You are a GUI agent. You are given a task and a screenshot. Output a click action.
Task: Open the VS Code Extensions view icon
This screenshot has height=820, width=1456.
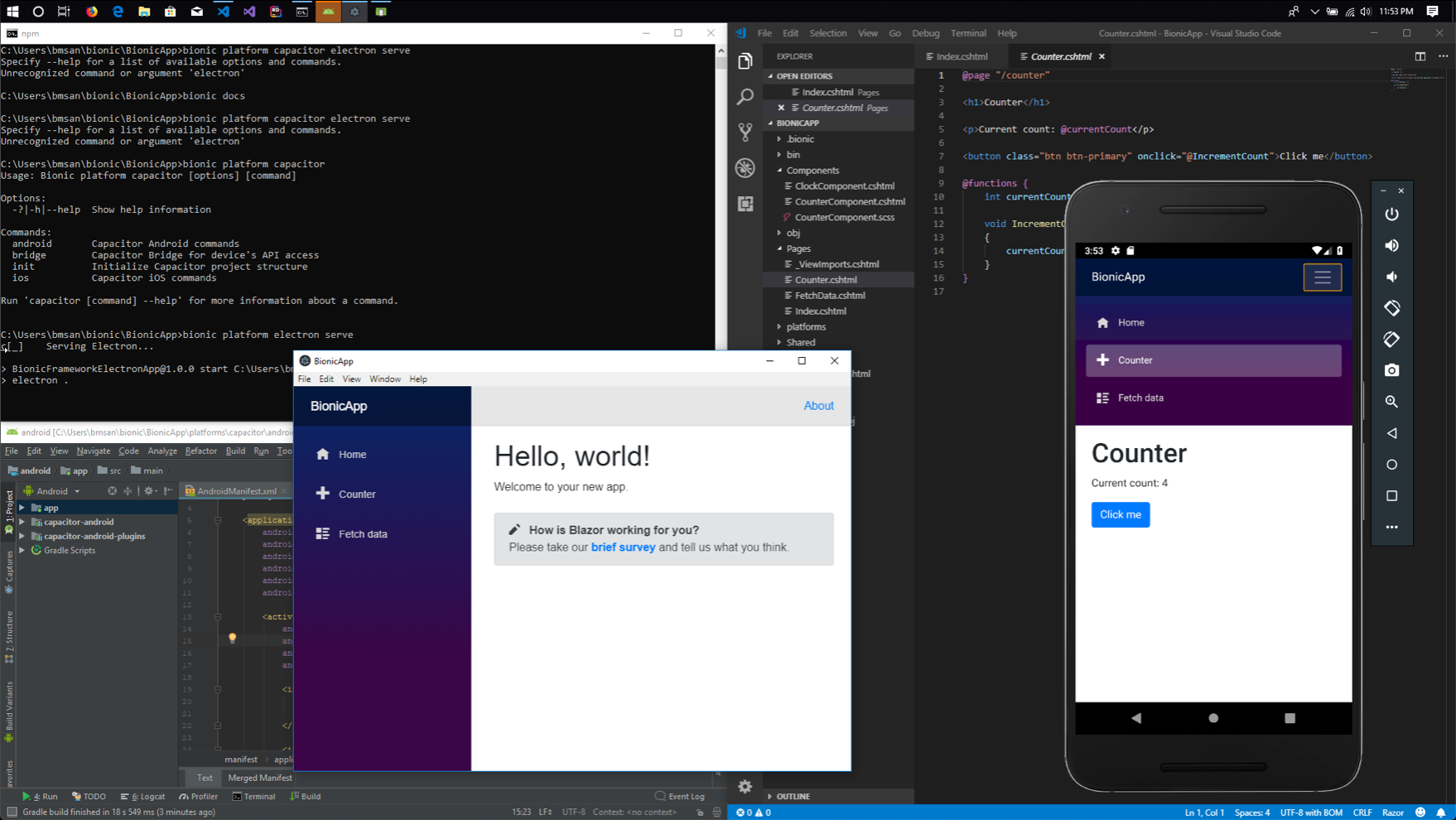click(x=745, y=204)
